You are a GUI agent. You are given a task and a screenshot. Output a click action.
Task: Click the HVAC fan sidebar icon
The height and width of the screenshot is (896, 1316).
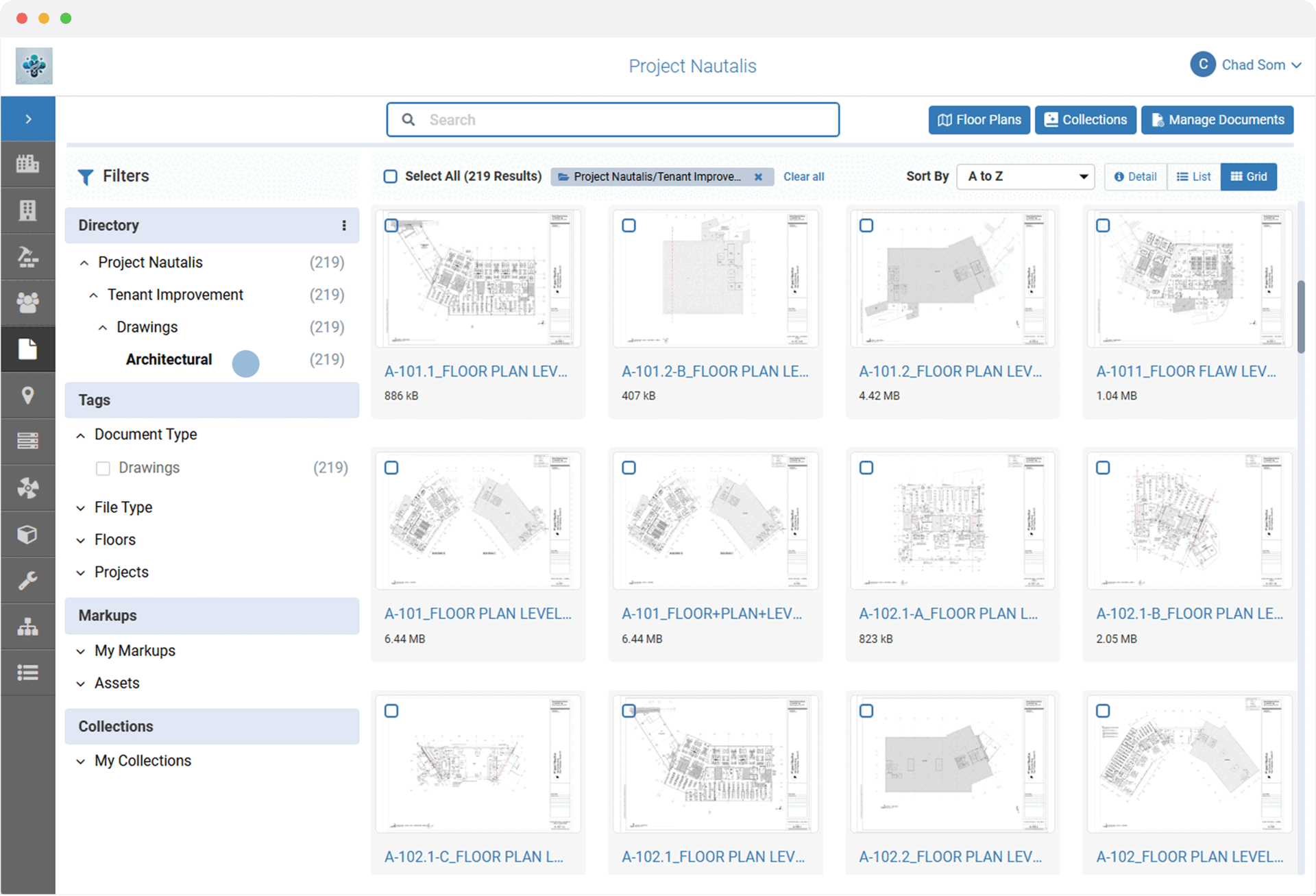point(28,487)
